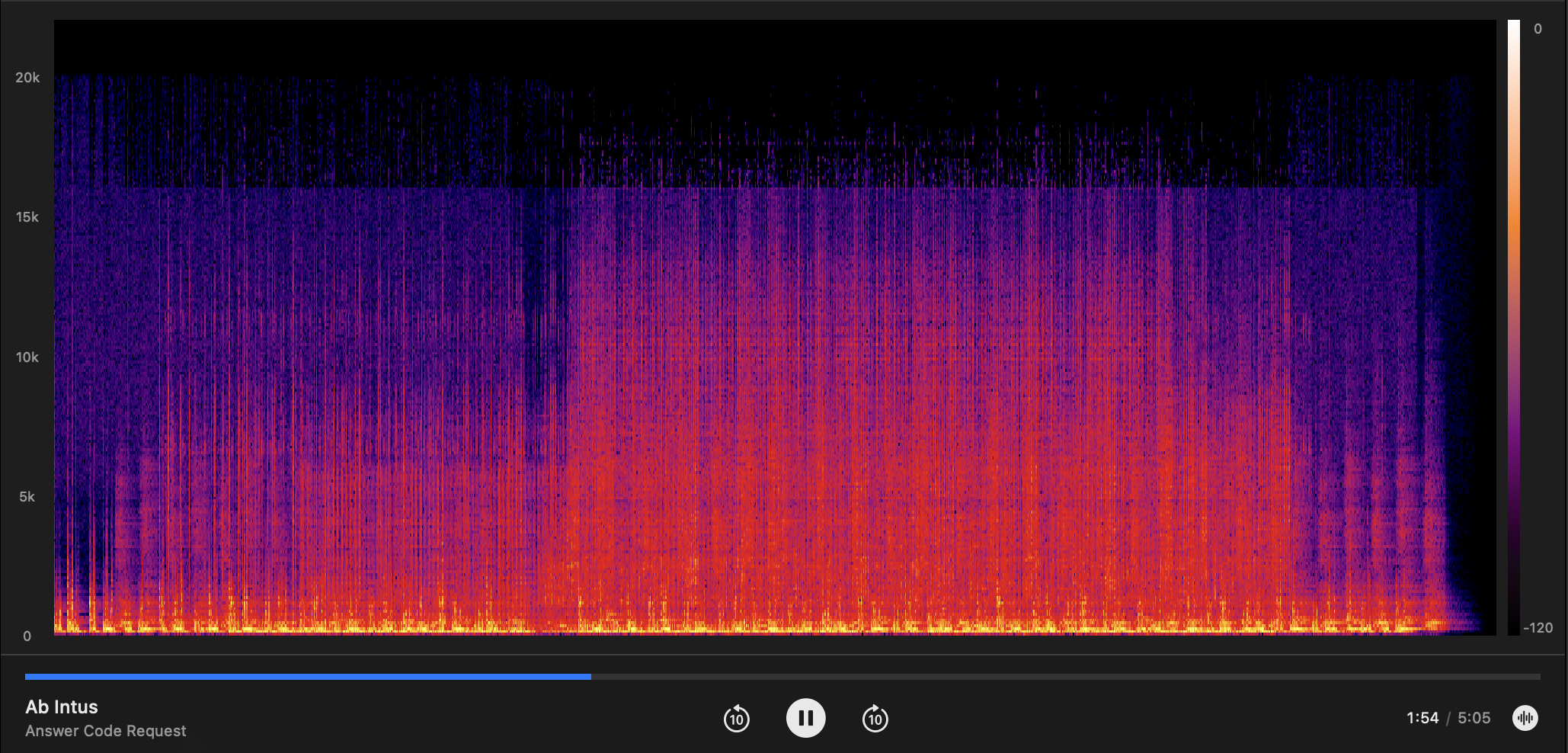Click the 0 dB label on color scale
1568x753 pixels.
(x=1536, y=29)
